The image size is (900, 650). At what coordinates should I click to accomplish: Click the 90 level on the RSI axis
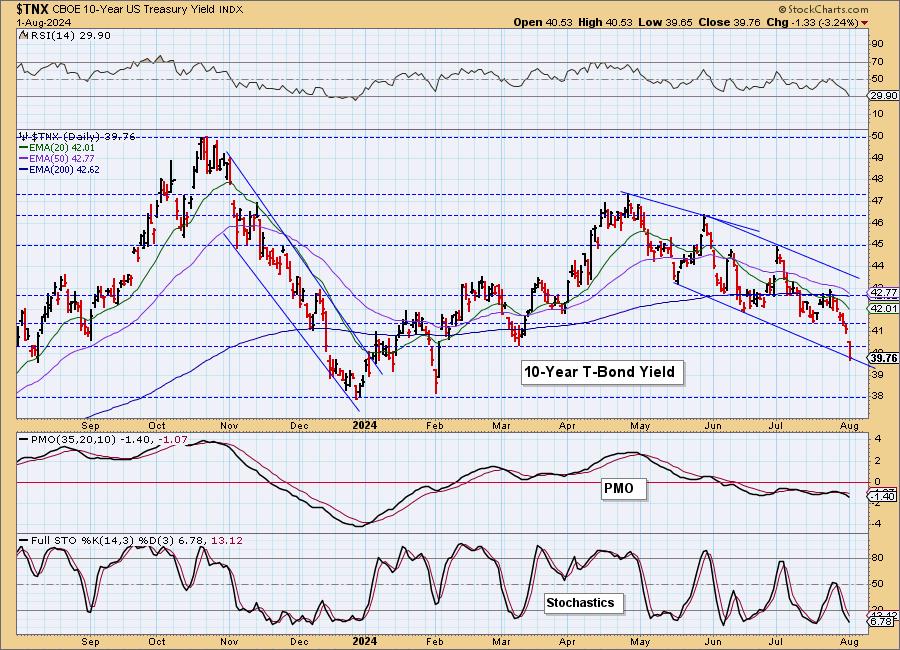(x=878, y=44)
